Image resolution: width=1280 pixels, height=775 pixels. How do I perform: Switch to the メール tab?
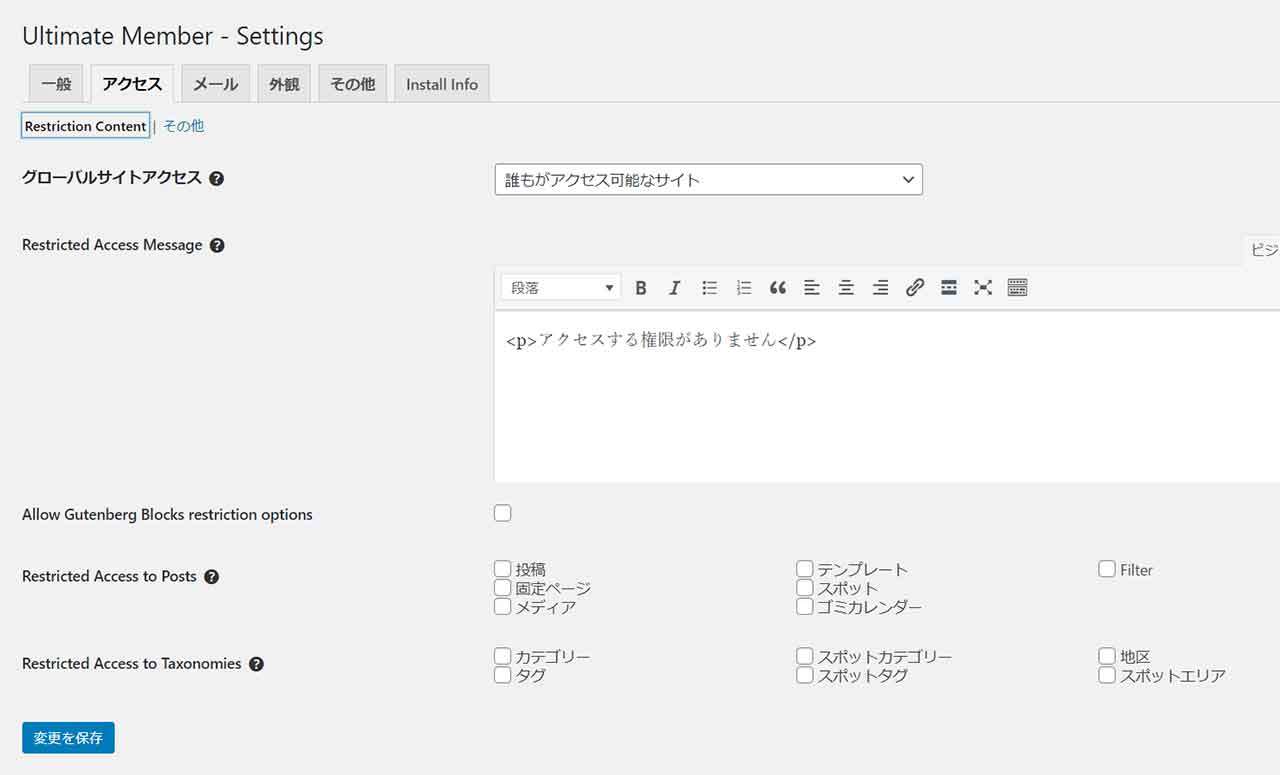click(x=215, y=84)
